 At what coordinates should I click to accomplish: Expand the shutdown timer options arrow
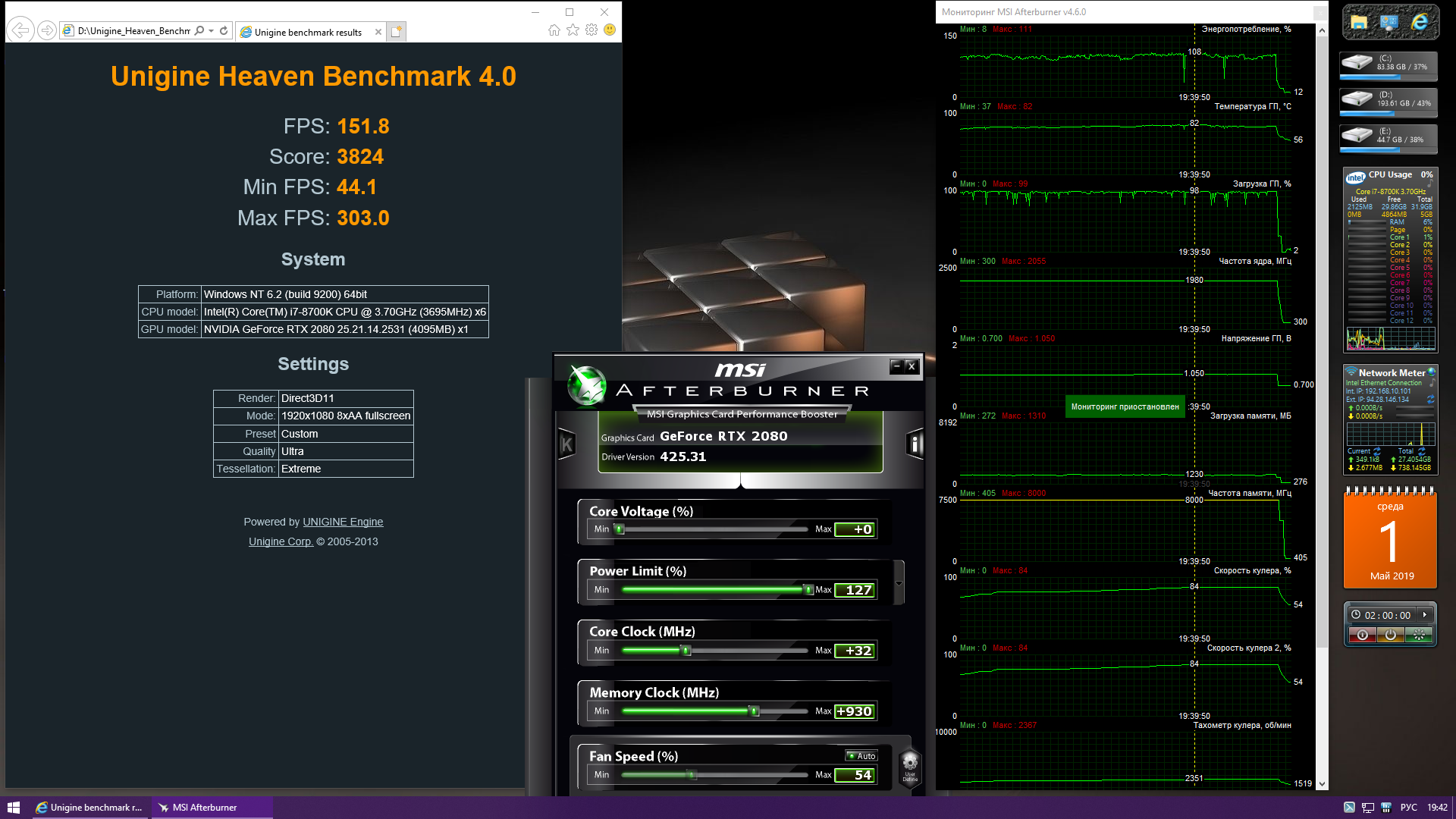tap(1425, 615)
